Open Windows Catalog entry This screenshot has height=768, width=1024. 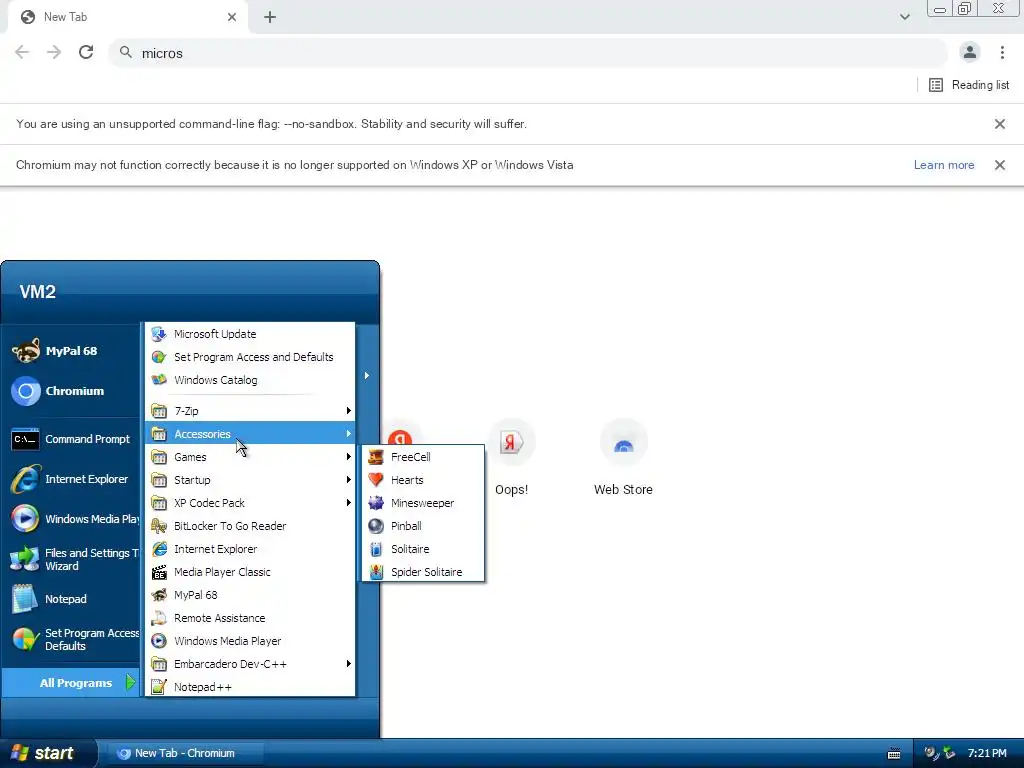coord(250,380)
